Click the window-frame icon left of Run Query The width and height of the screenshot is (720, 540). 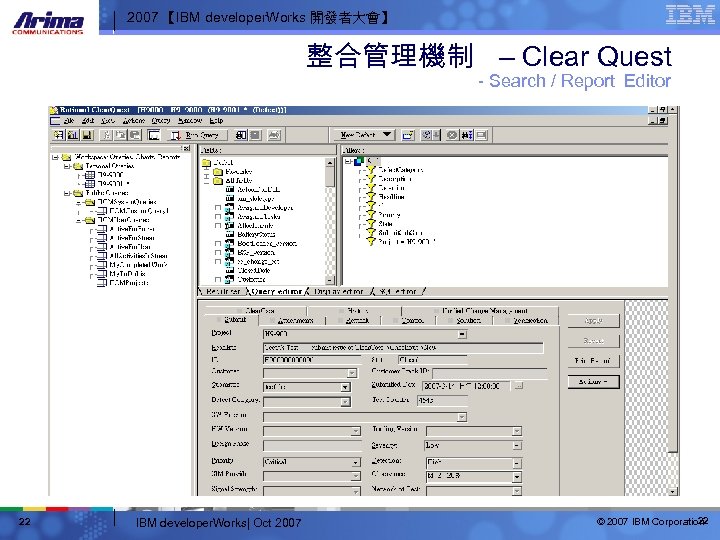pyautogui.click(x=154, y=135)
